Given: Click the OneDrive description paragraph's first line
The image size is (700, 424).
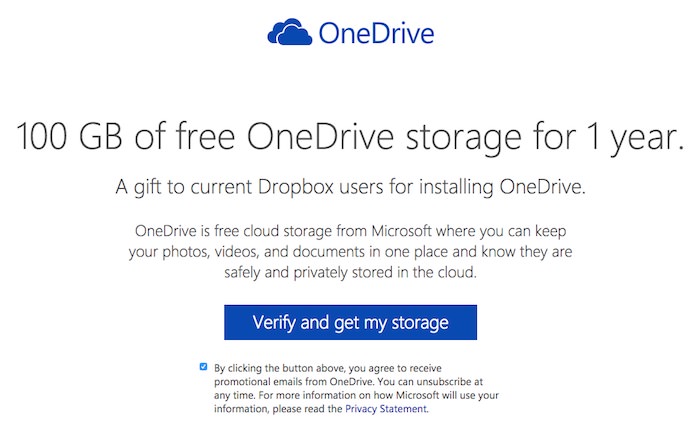Looking at the screenshot, I should (x=350, y=231).
